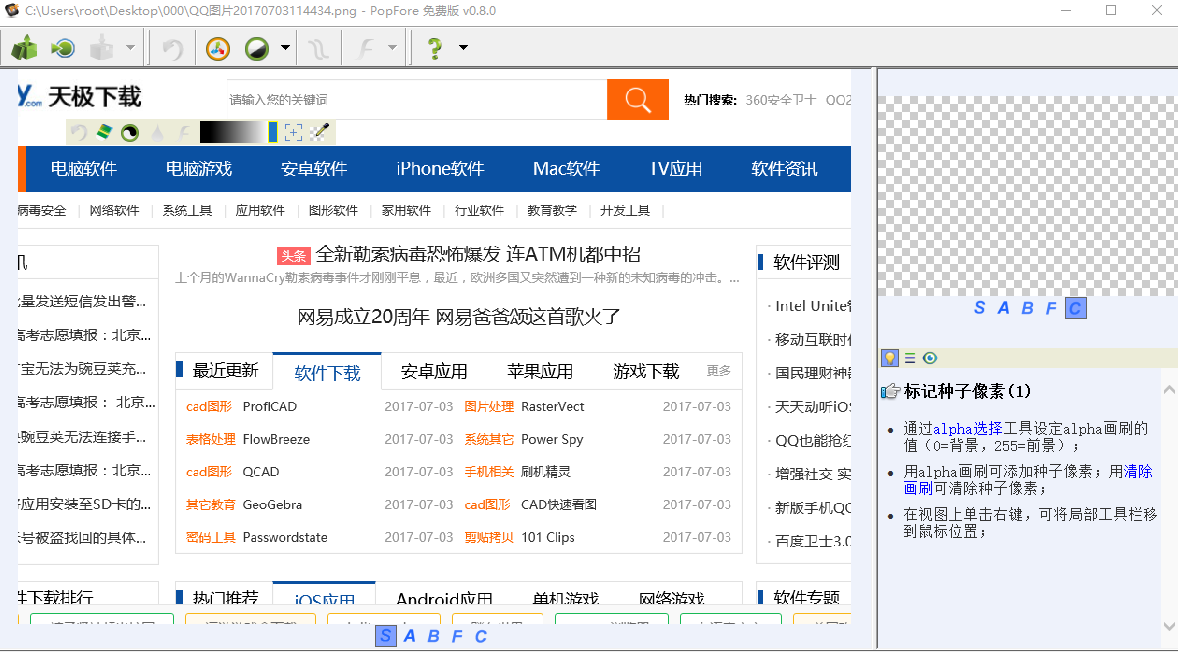Select the eraser brush in local toolbar
This screenshot has height=652, width=1178.
(x=104, y=133)
